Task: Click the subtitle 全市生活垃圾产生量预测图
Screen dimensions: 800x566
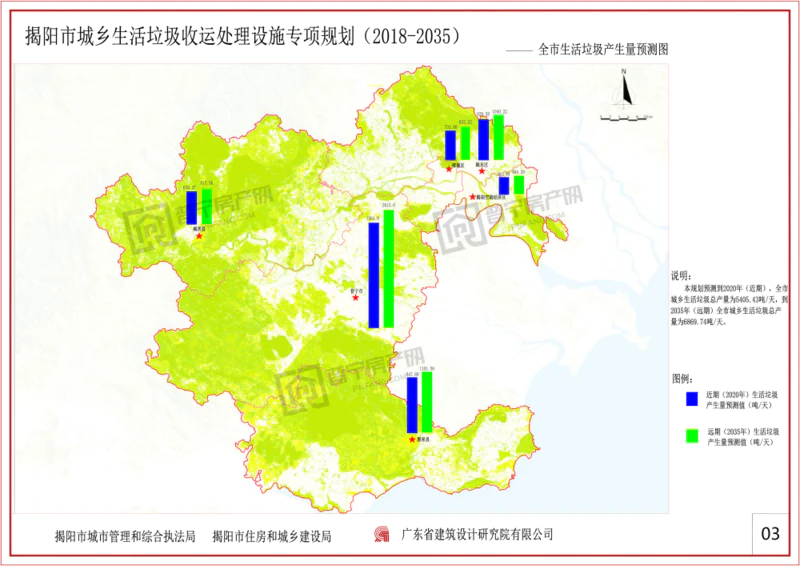Action: point(602,48)
